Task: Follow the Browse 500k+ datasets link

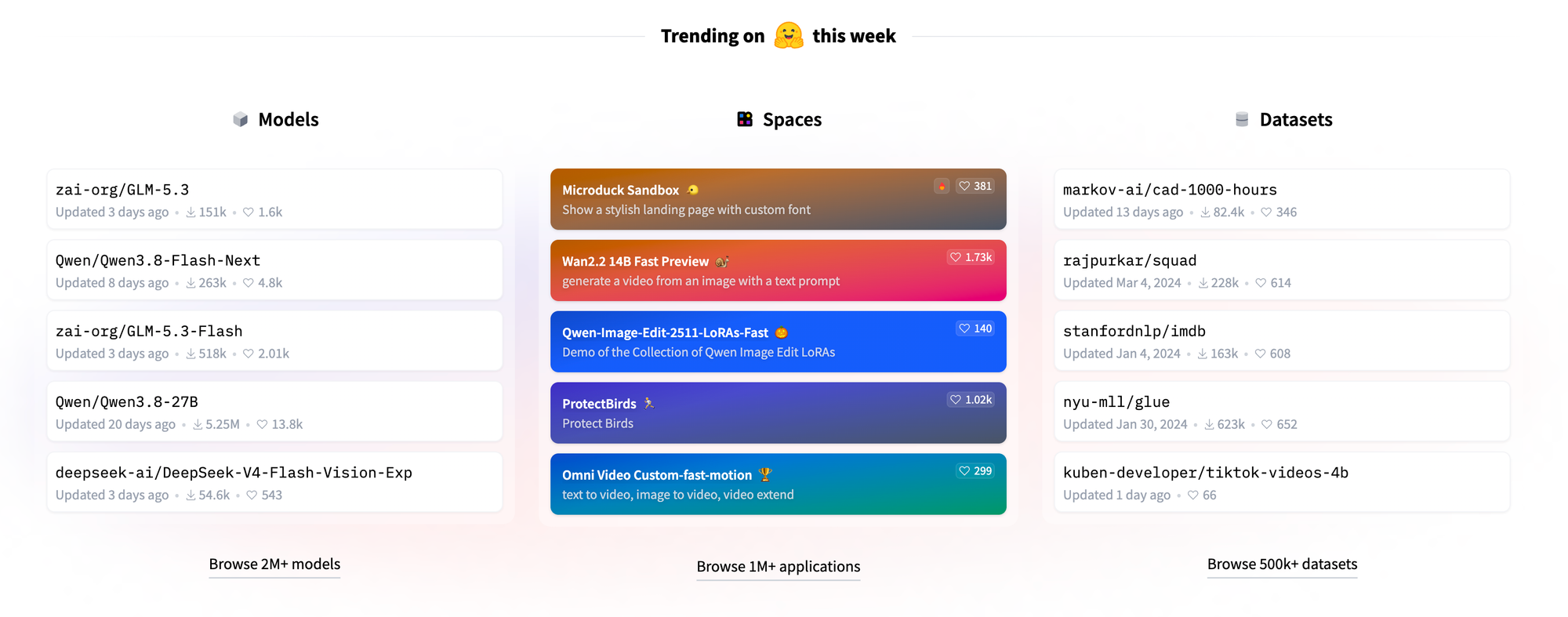Action: pos(1282,564)
